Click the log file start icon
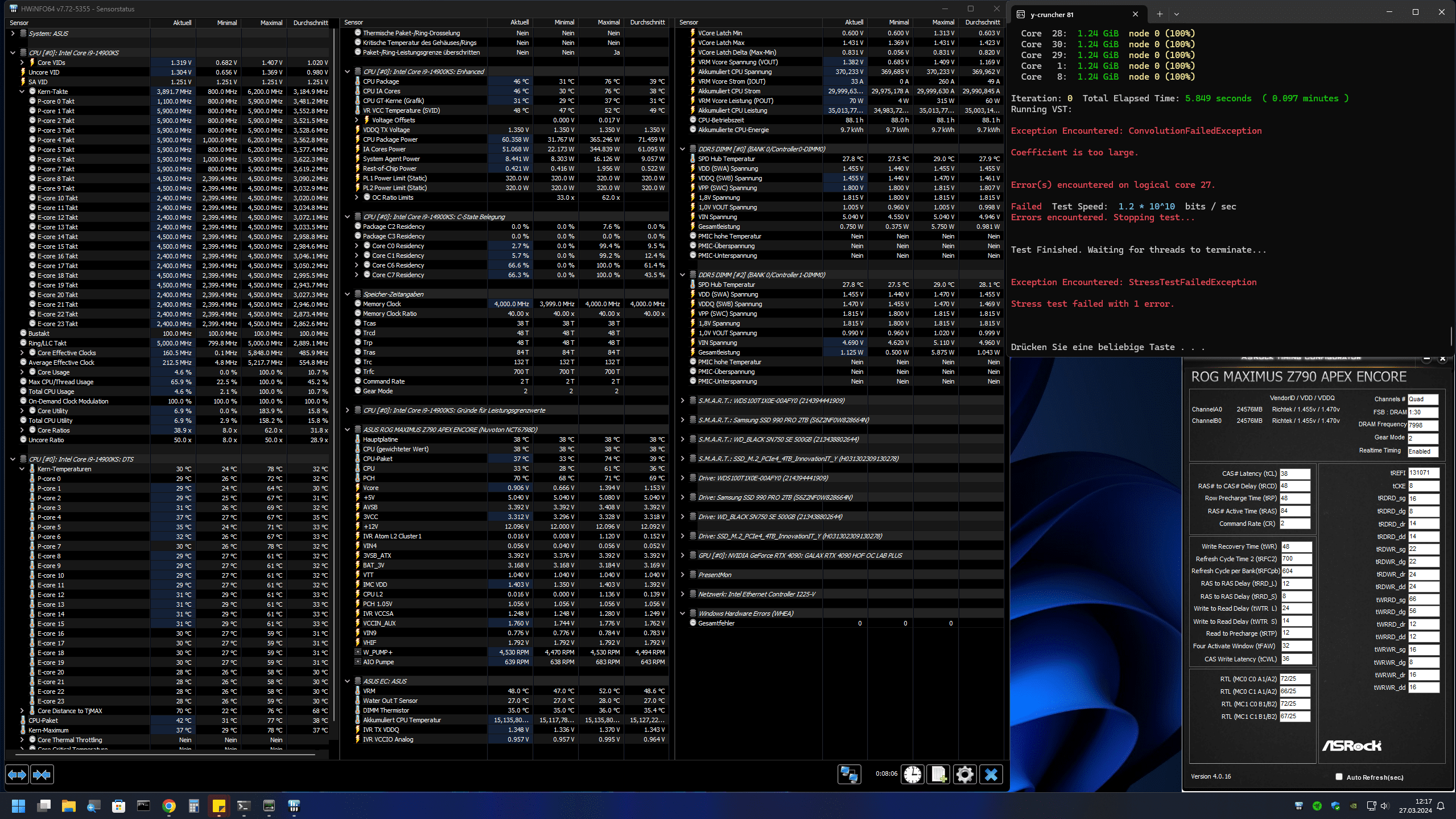1456x819 pixels. coord(939,775)
